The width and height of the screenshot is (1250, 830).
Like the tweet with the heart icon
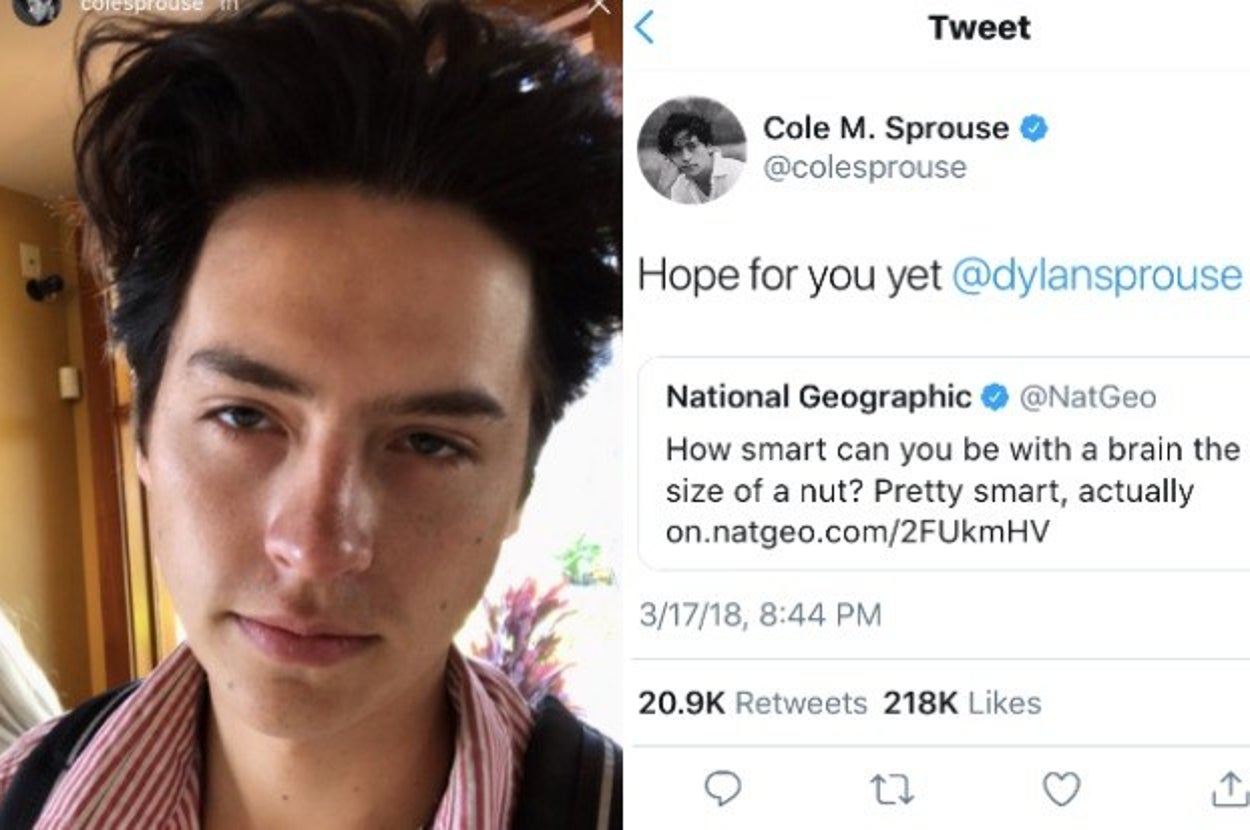1061,790
